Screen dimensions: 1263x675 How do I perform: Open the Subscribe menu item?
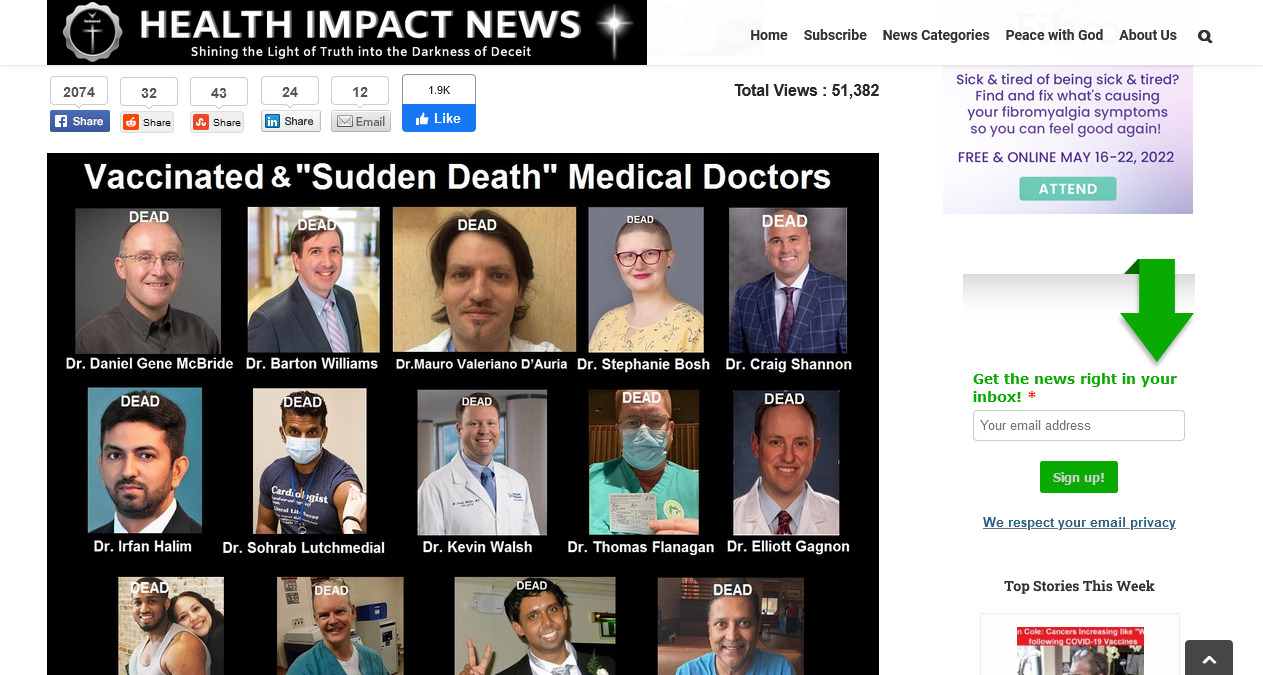click(834, 35)
